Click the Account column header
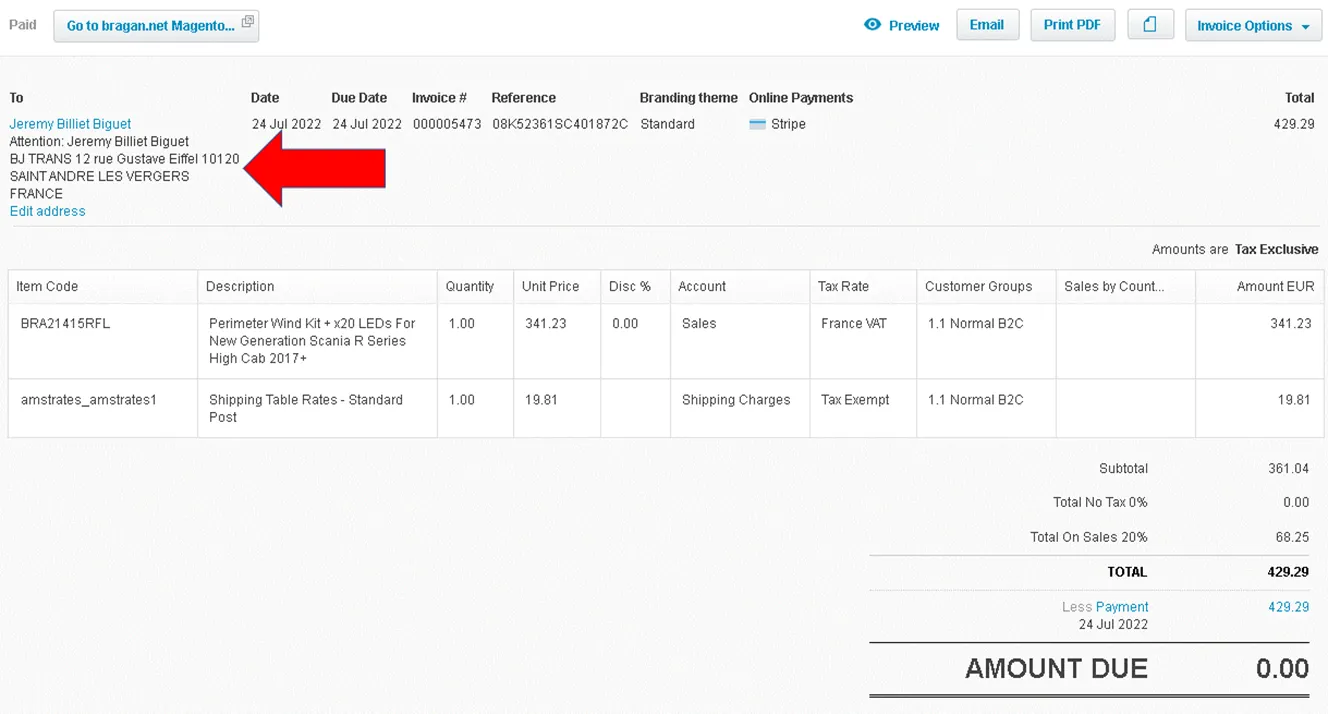 [740, 286]
